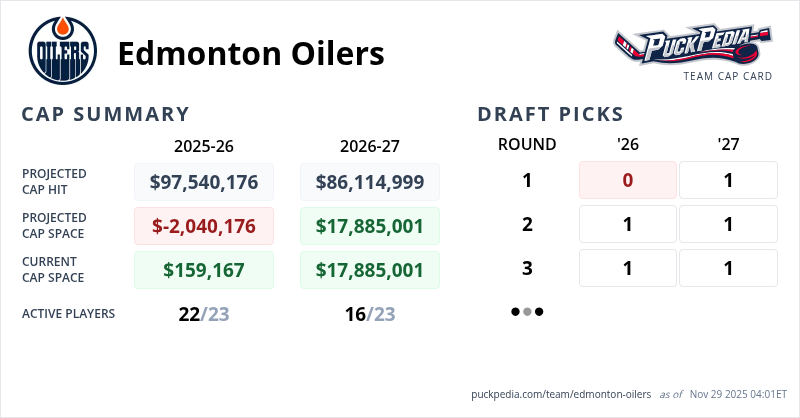Select the round 2 pick box for '26

point(628,224)
